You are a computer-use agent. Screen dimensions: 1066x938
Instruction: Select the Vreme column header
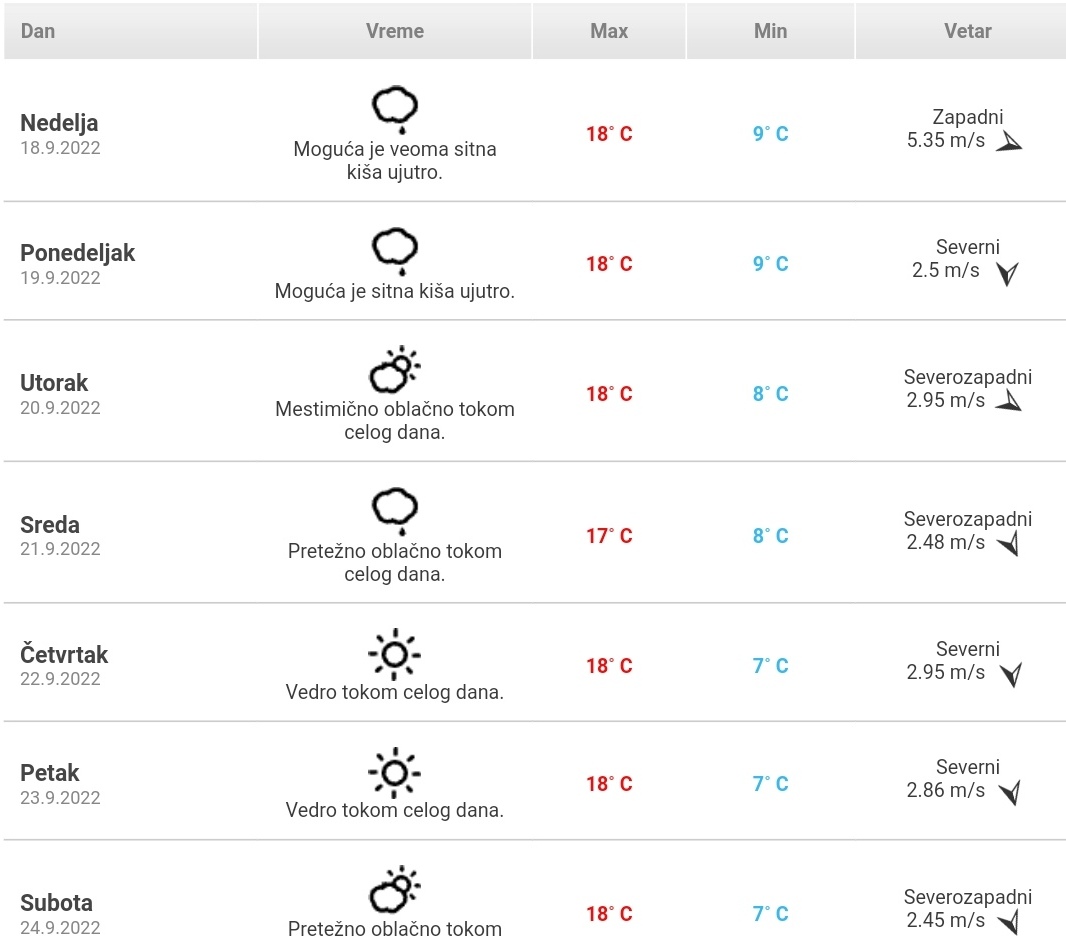point(395,31)
